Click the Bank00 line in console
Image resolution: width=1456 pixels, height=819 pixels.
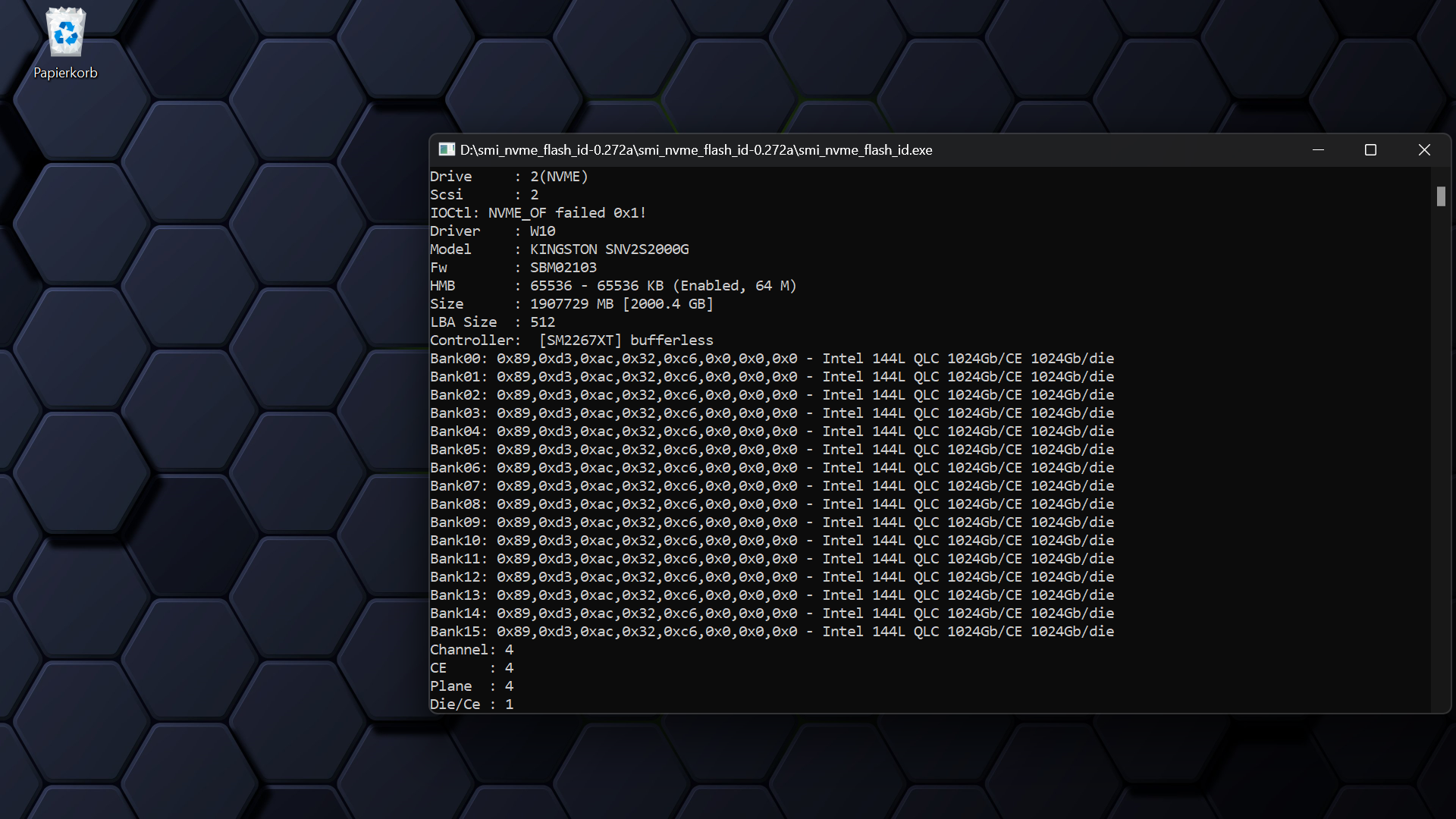pyautogui.click(x=771, y=359)
